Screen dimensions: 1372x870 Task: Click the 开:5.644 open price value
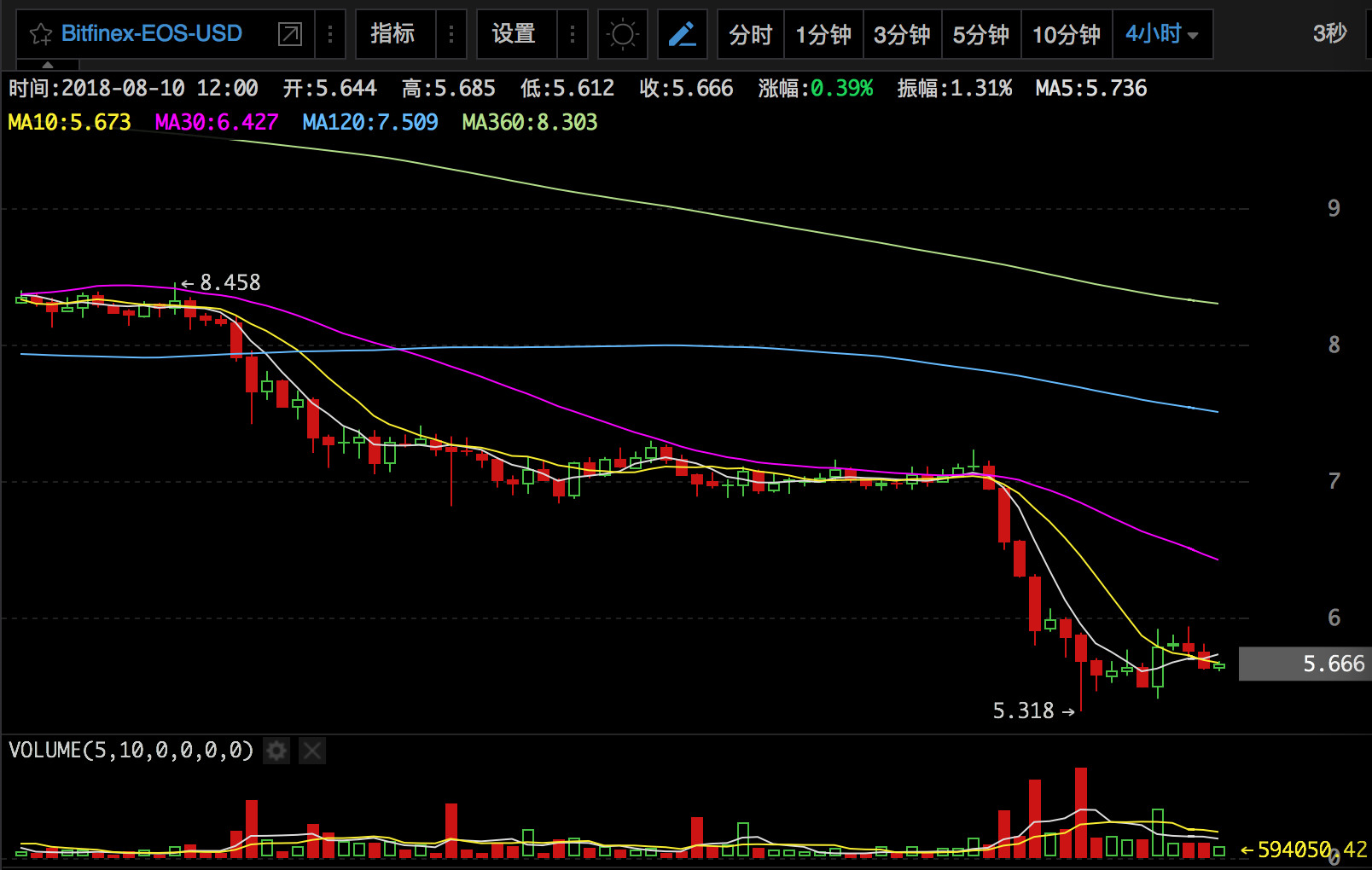(329, 88)
